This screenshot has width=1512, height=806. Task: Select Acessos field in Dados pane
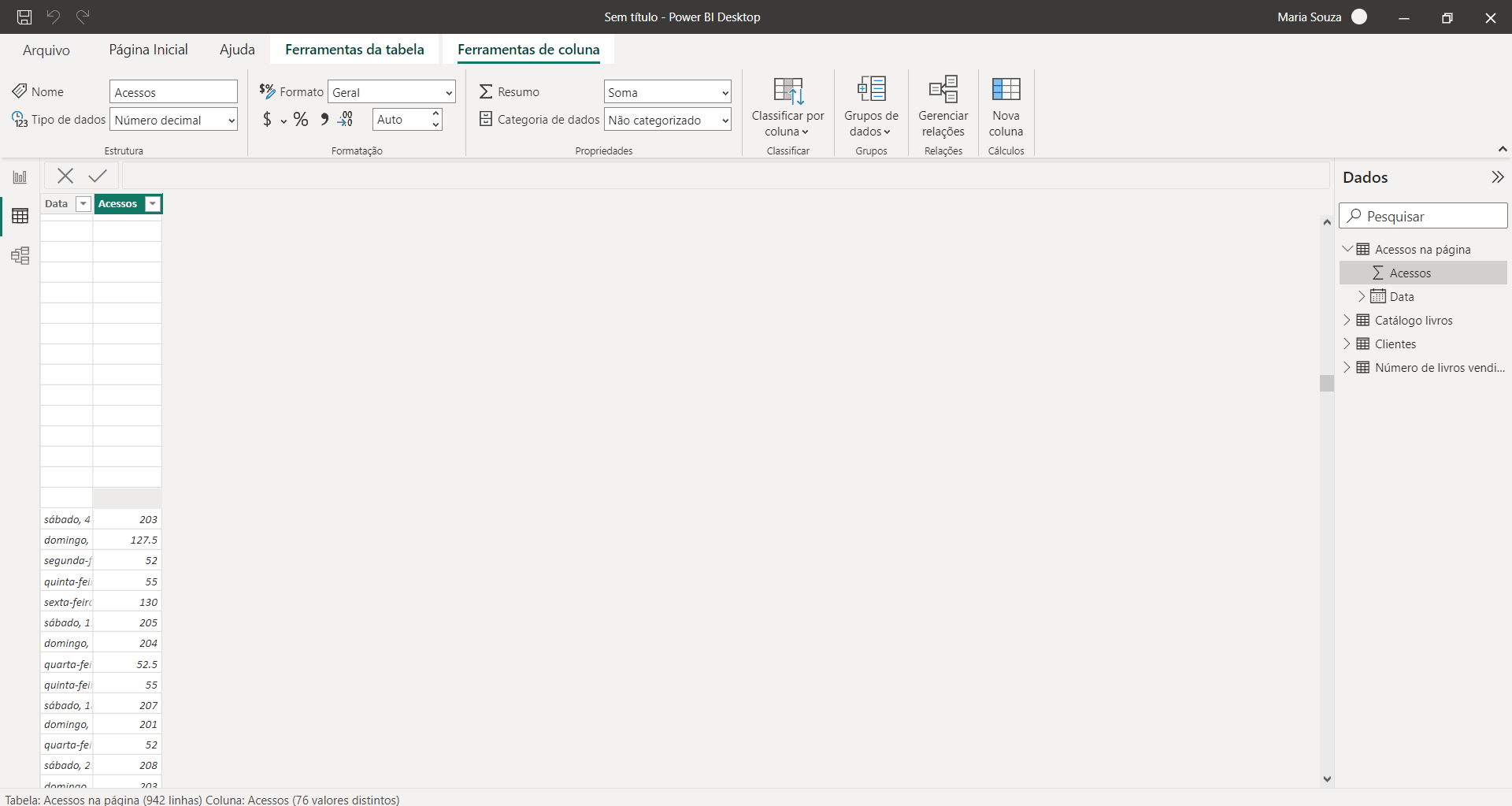point(1423,273)
